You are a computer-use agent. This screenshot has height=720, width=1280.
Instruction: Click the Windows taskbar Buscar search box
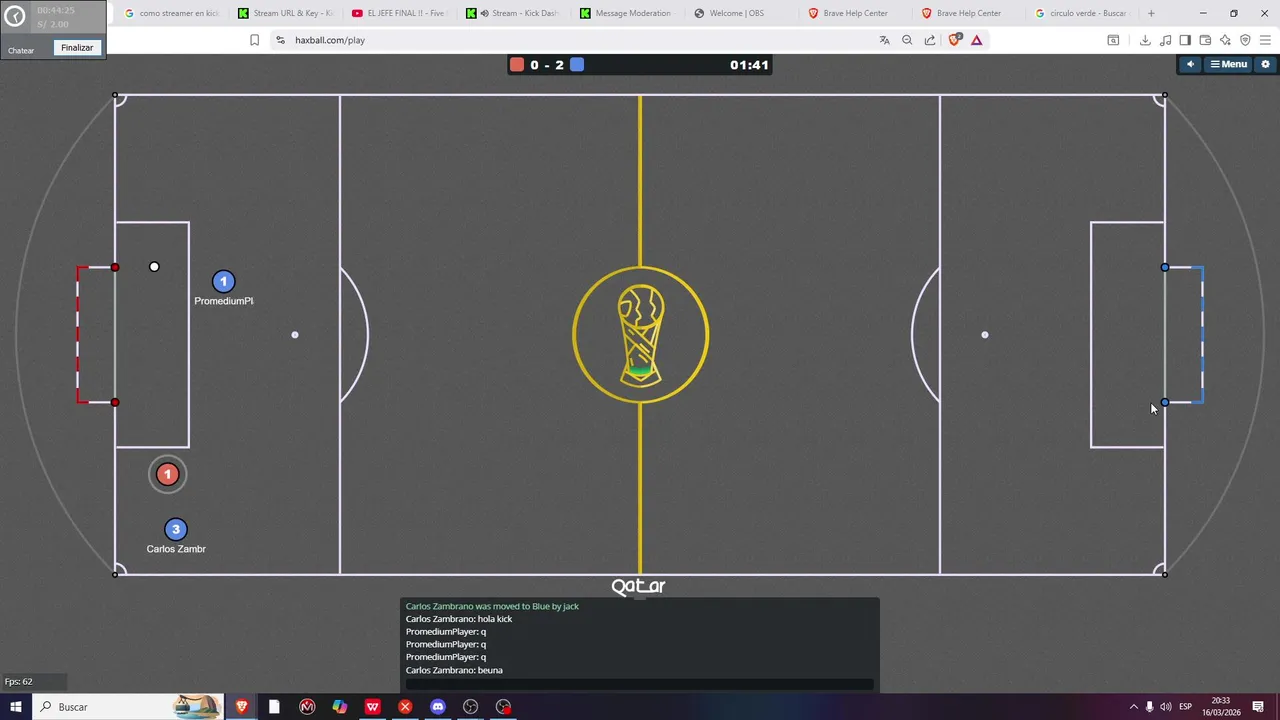pyautogui.click(x=128, y=707)
